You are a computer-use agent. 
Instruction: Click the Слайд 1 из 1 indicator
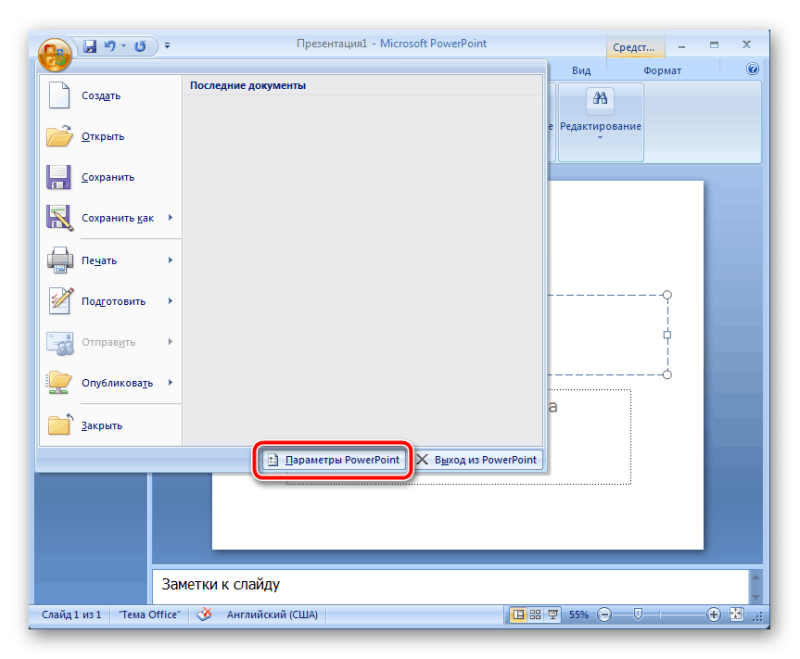pyautogui.click(x=71, y=615)
